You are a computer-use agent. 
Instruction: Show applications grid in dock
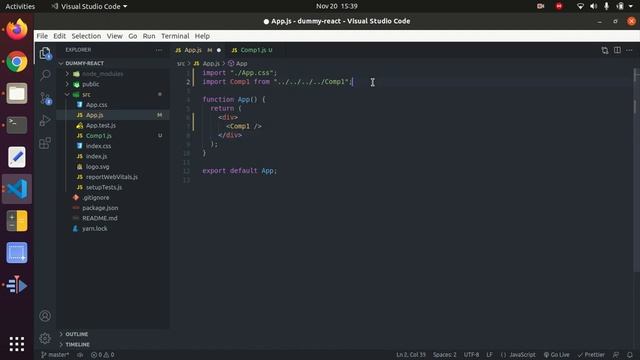(17, 344)
